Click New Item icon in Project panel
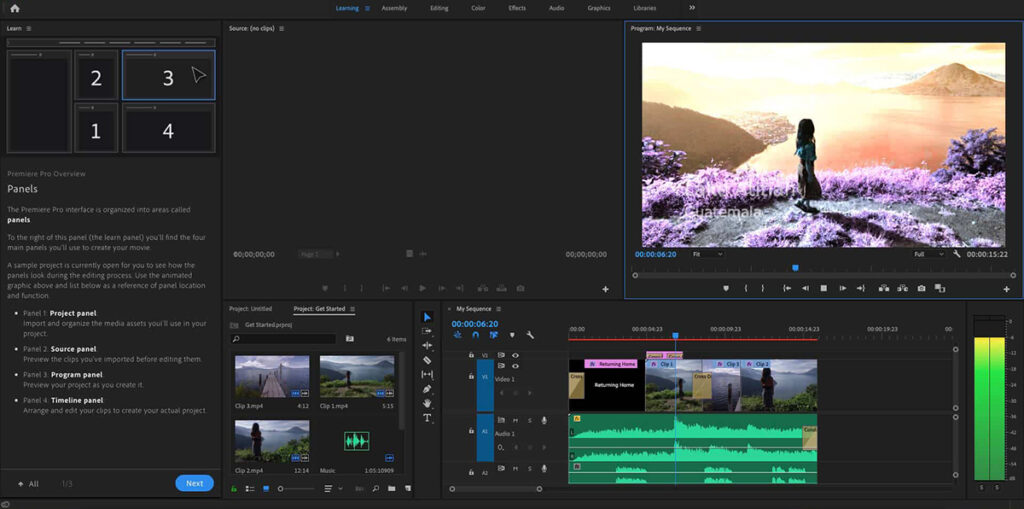 point(408,488)
